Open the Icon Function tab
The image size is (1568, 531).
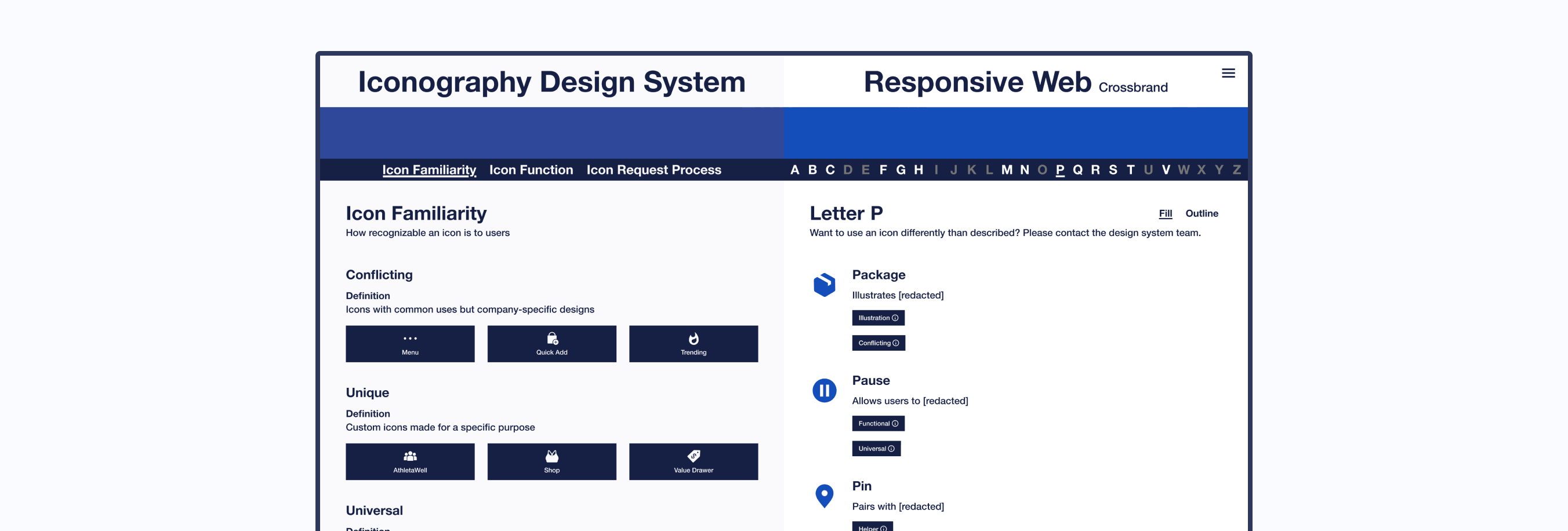click(531, 170)
